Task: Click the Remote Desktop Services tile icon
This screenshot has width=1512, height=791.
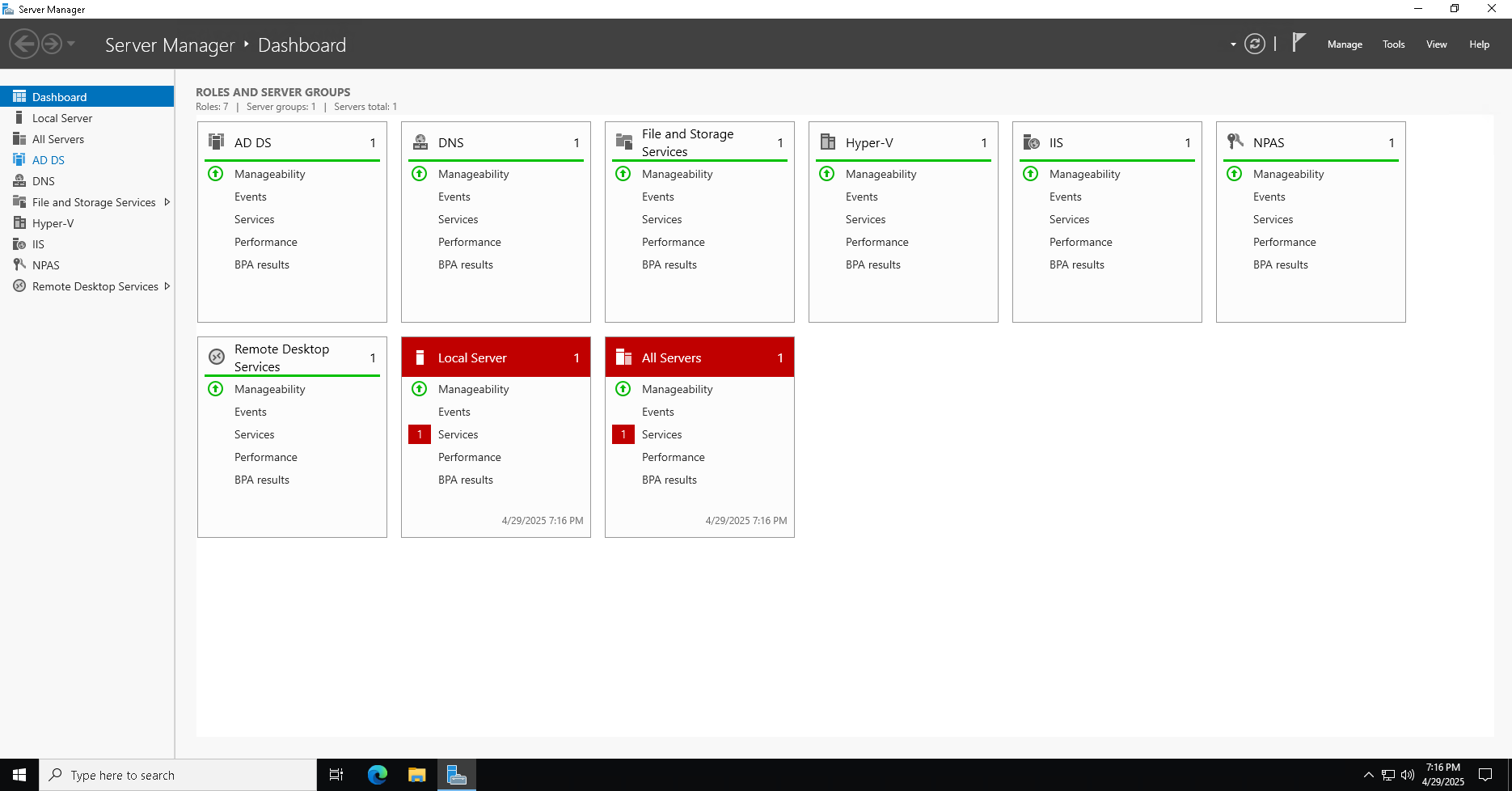Action: click(x=217, y=357)
